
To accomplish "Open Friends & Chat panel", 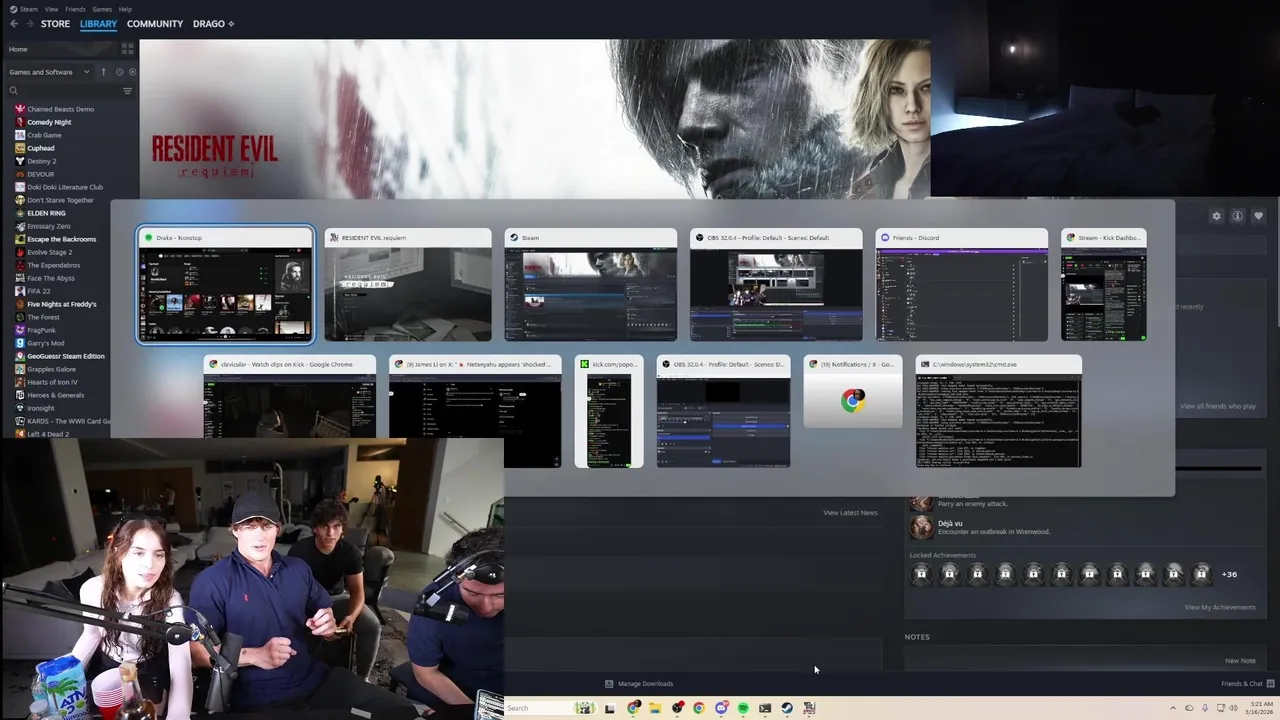I will pyautogui.click(x=1248, y=684).
